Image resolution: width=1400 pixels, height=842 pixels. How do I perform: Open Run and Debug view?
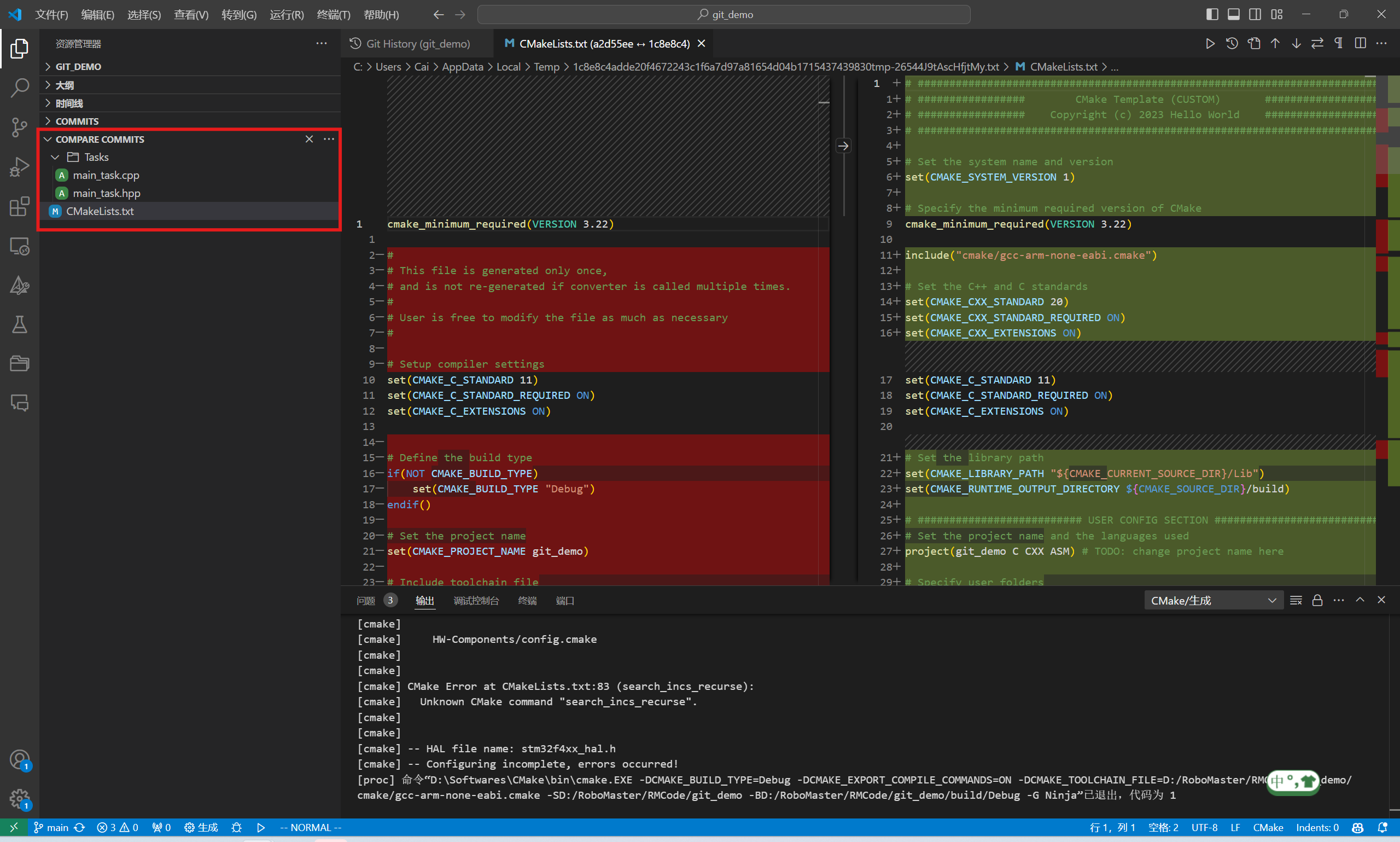[x=19, y=167]
